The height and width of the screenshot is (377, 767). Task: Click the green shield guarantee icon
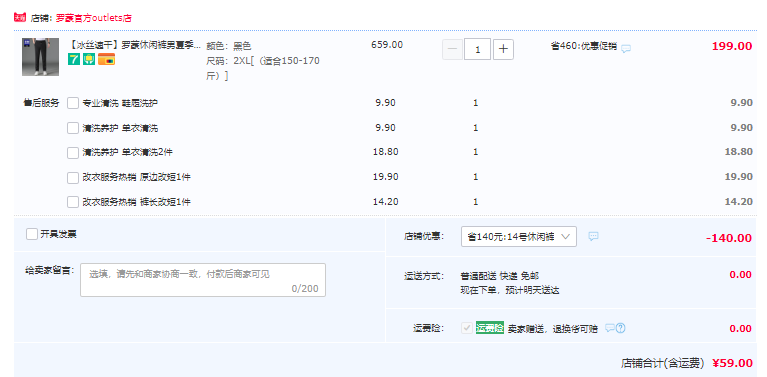pyautogui.click(x=89, y=59)
